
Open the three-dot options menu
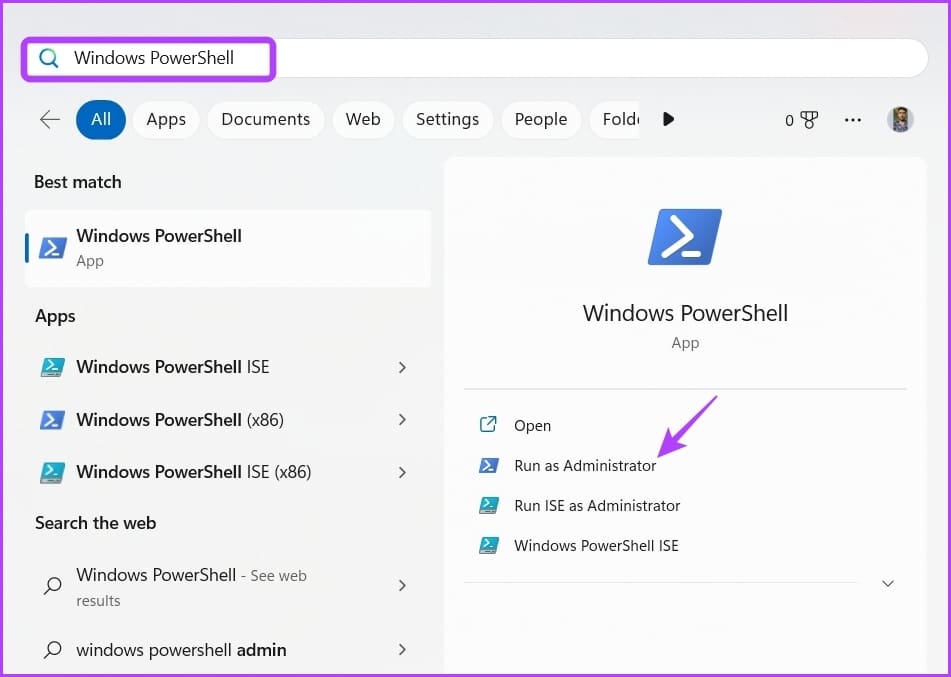pos(853,120)
